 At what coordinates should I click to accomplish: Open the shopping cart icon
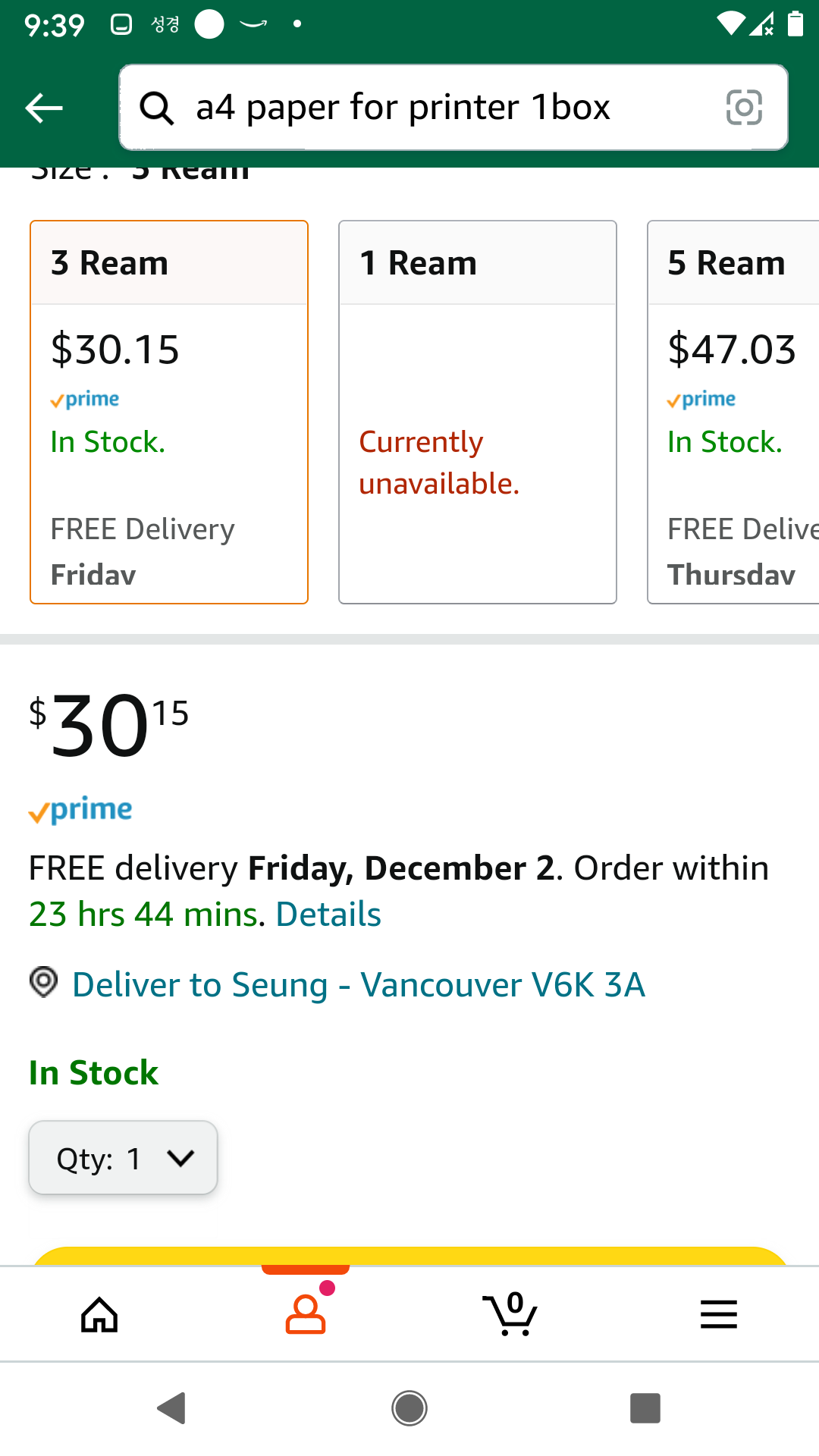[x=510, y=1314]
